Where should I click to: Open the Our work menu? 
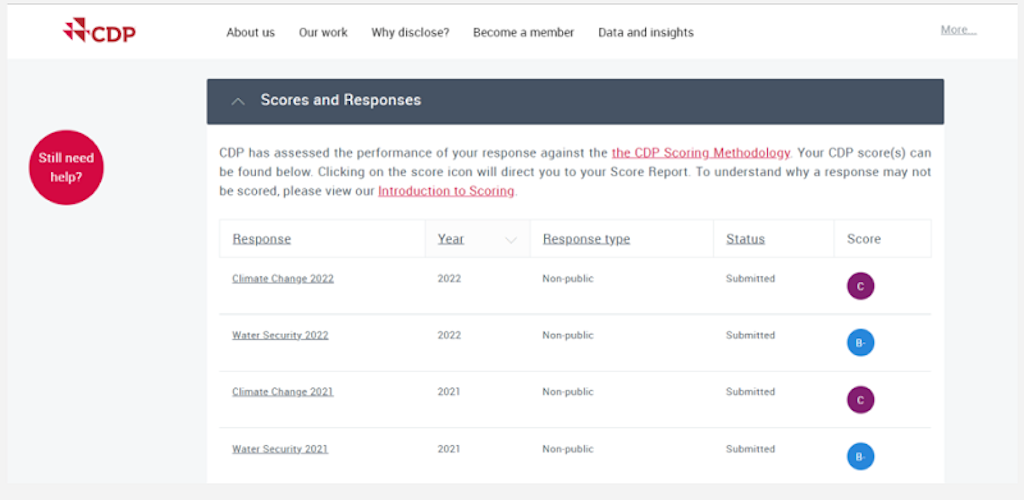[x=323, y=32]
